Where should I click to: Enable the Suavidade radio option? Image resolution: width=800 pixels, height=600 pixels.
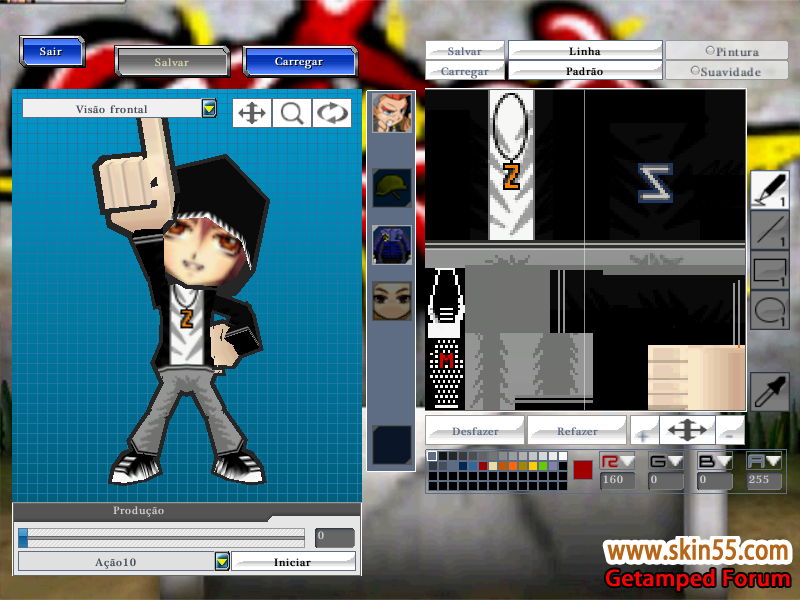[x=695, y=70]
